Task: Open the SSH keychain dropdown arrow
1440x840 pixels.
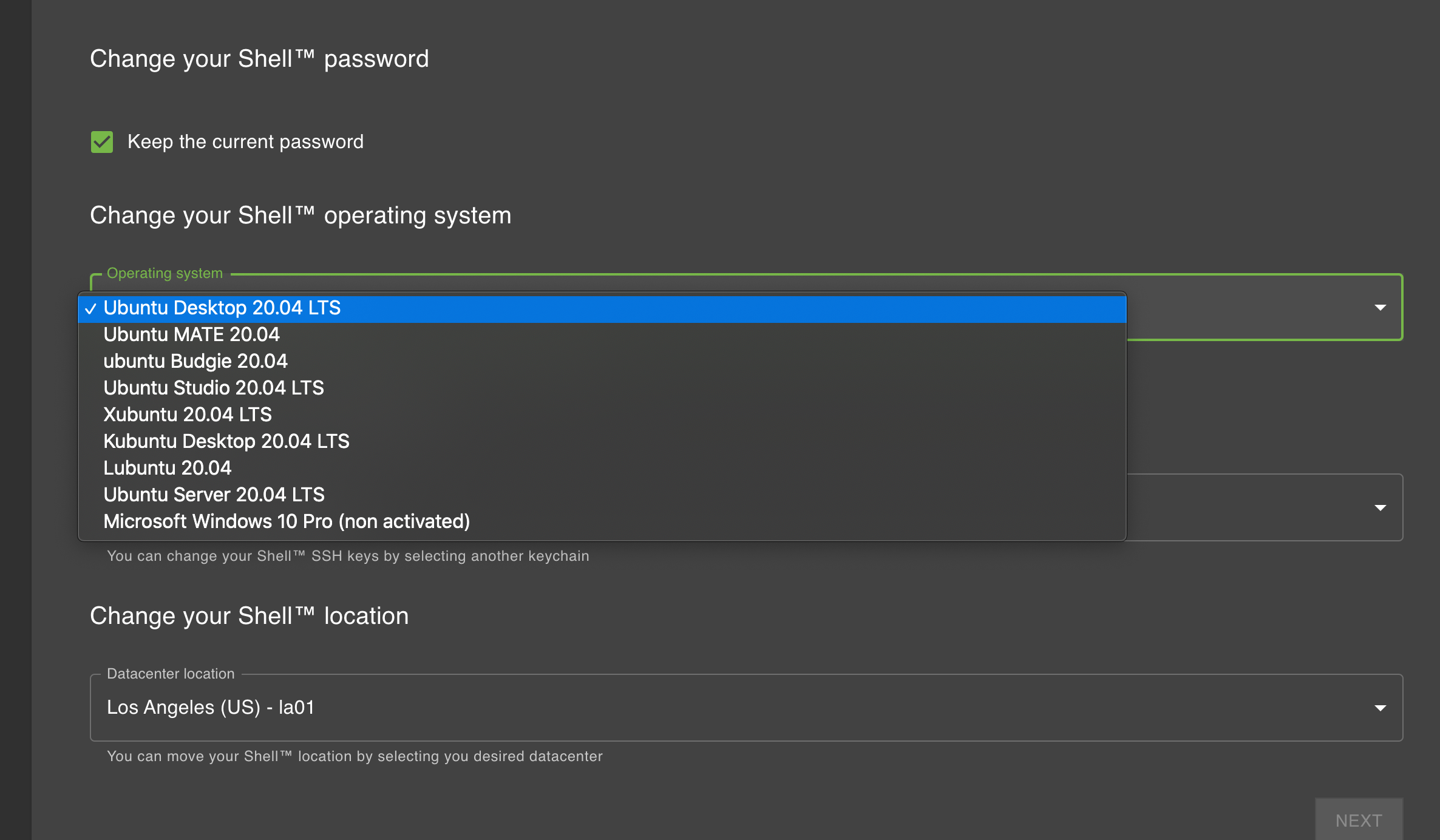Action: 1381,508
